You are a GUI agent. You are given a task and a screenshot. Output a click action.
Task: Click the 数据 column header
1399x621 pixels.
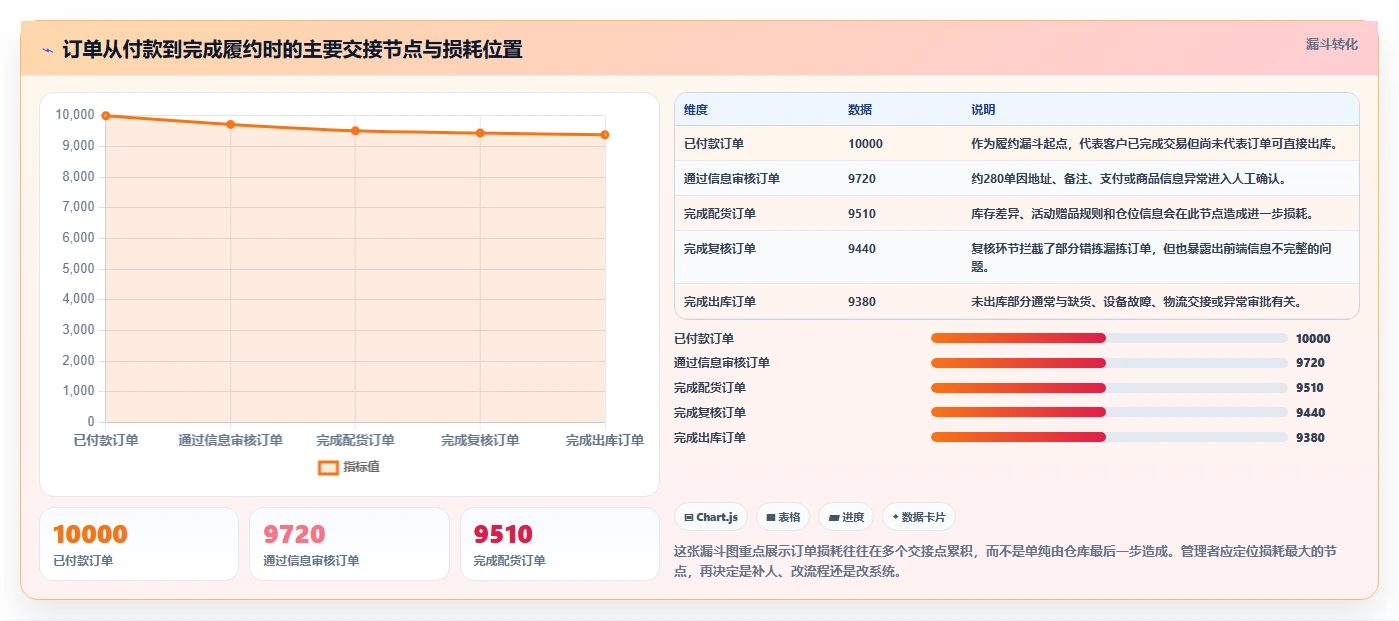860,110
